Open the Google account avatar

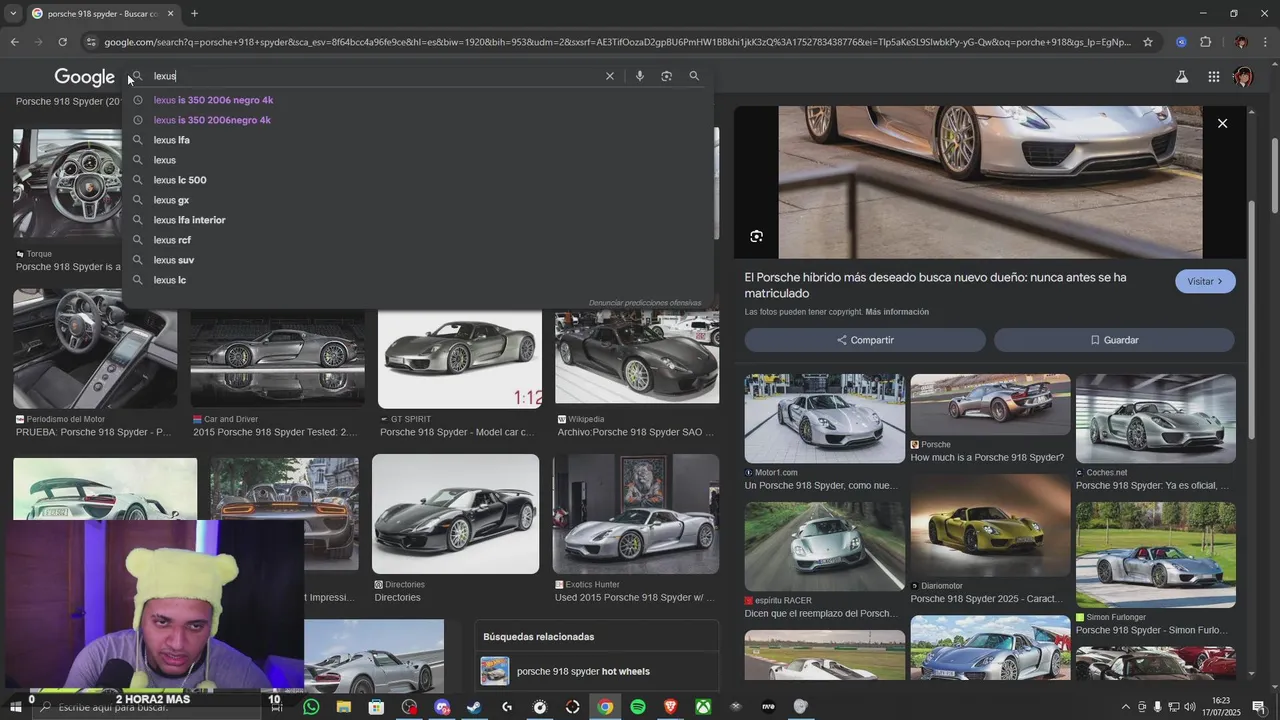pyautogui.click(x=1243, y=77)
